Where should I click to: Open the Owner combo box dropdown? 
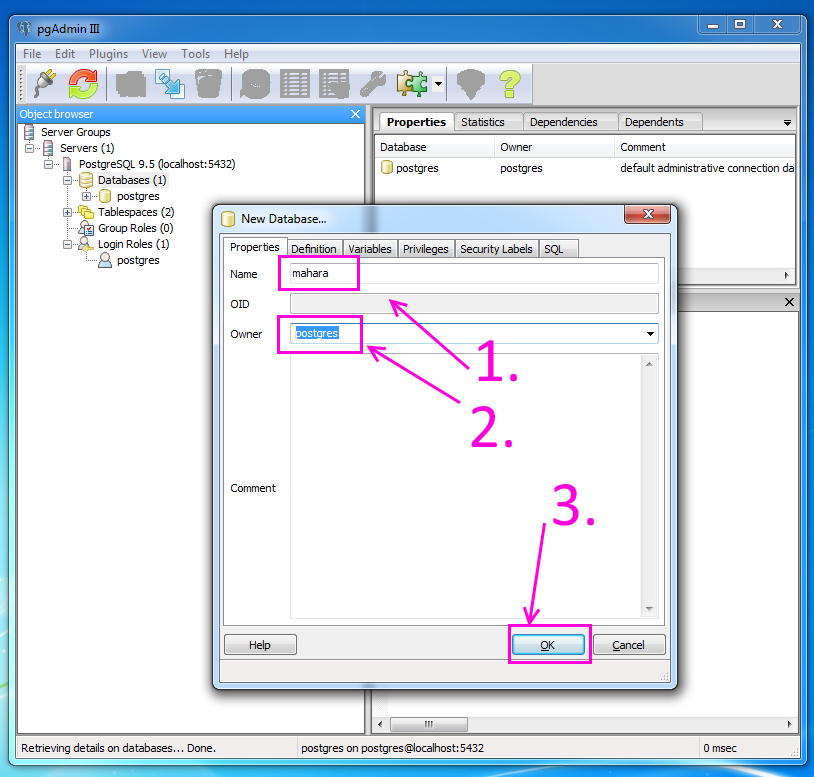650,334
